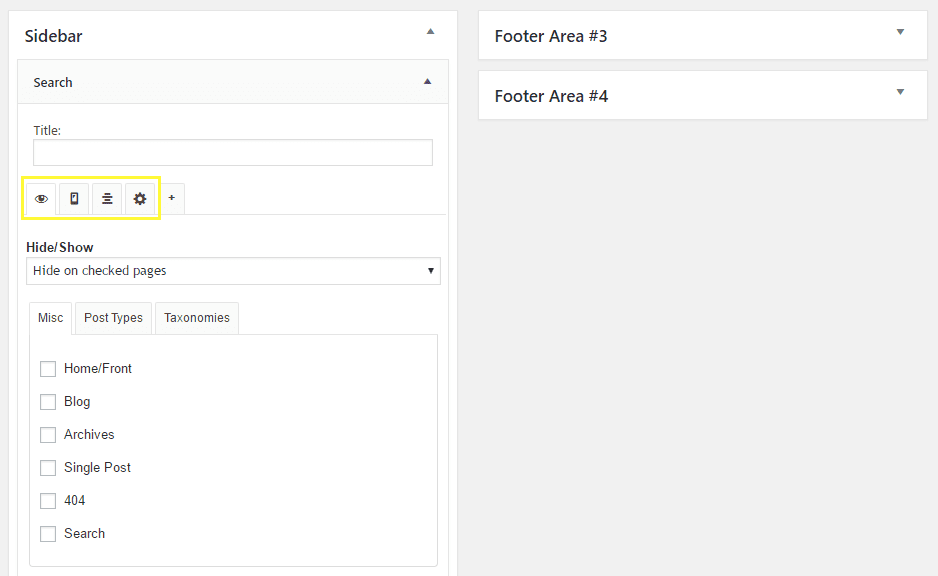The image size is (938, 576).
Task: Check the Archives checkbox
Action: (x=48, y=434)
